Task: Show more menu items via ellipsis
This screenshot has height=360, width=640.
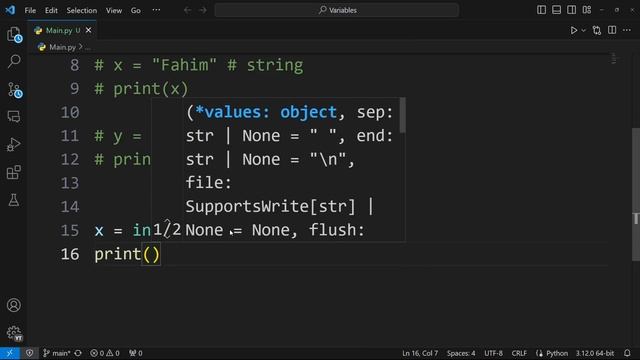Action: pyautogui.click(x=156, y=10)
